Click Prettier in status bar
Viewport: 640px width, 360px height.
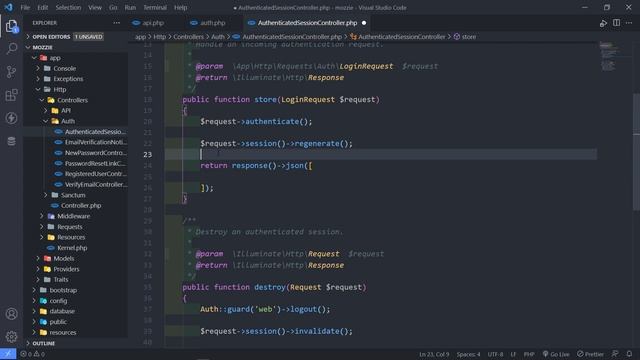(590, 354)
